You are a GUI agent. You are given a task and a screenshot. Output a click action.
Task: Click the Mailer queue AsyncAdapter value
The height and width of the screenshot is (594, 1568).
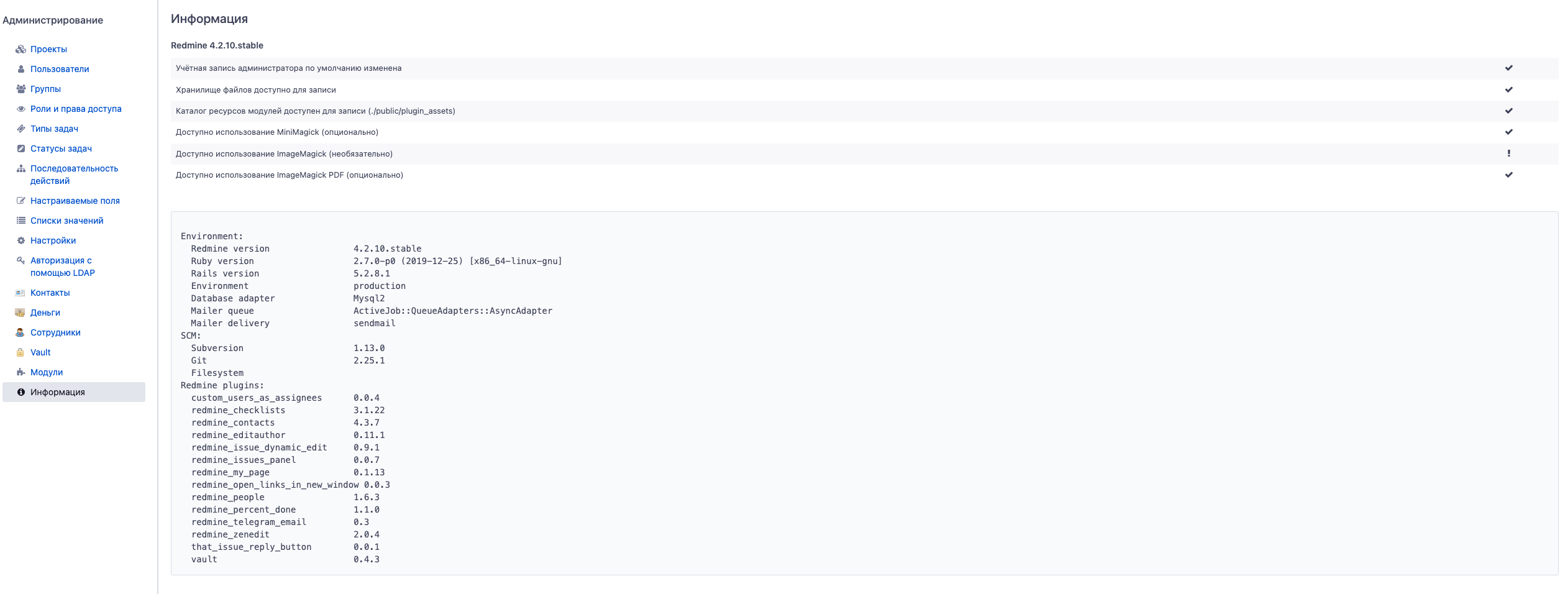coord(453,311)
